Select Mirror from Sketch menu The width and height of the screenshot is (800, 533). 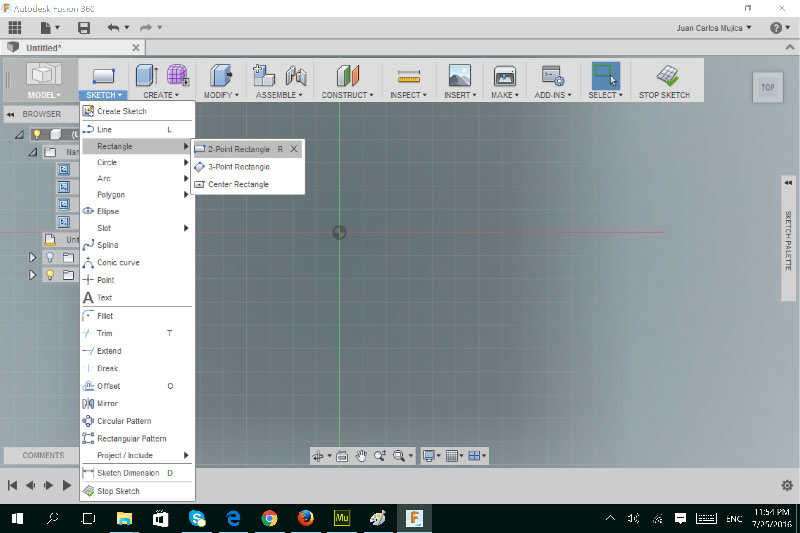[137, 403]
